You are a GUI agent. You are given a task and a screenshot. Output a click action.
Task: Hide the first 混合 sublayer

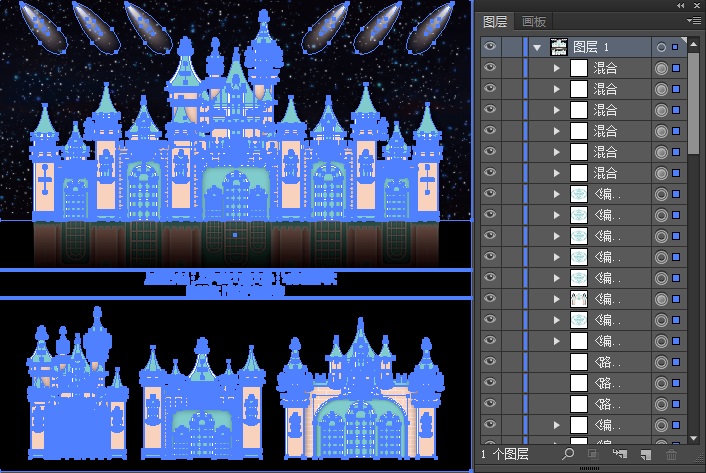click(490, 68)
